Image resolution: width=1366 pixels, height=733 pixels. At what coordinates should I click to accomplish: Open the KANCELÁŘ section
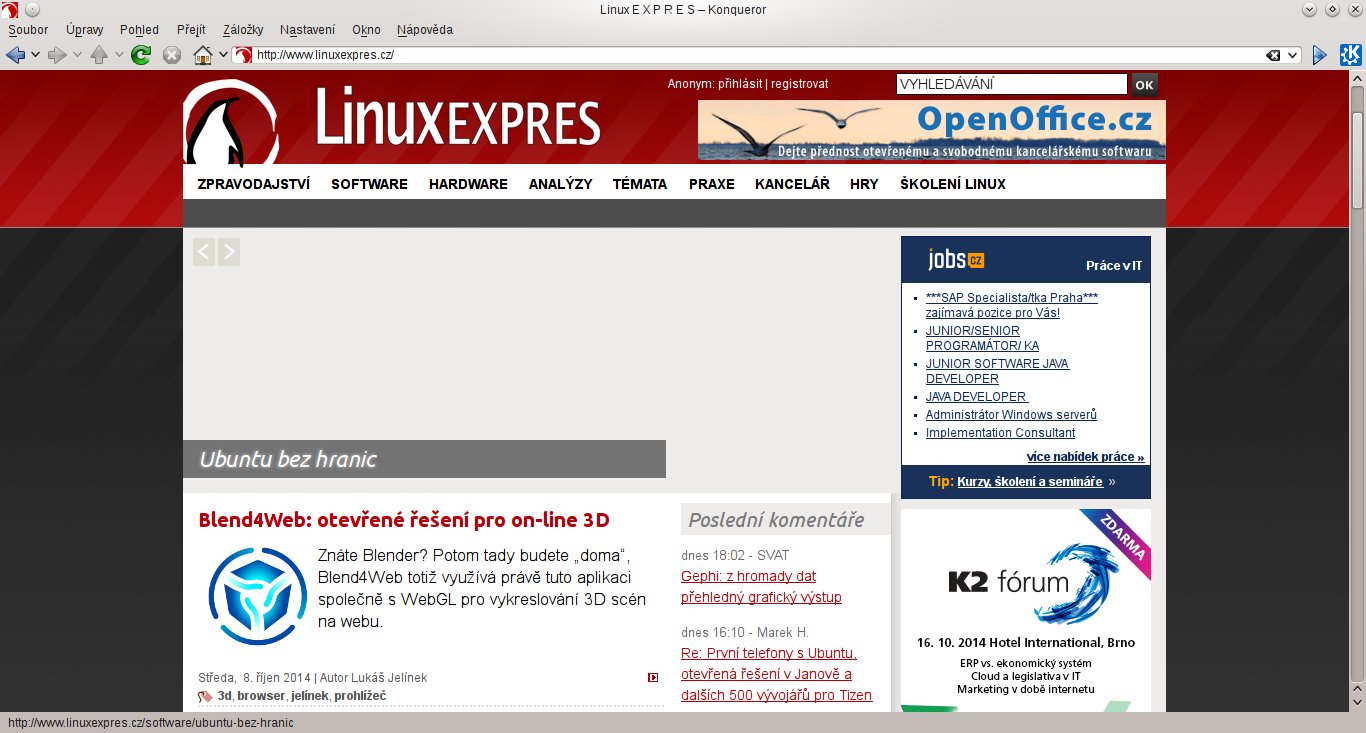(x=792, y=184)
